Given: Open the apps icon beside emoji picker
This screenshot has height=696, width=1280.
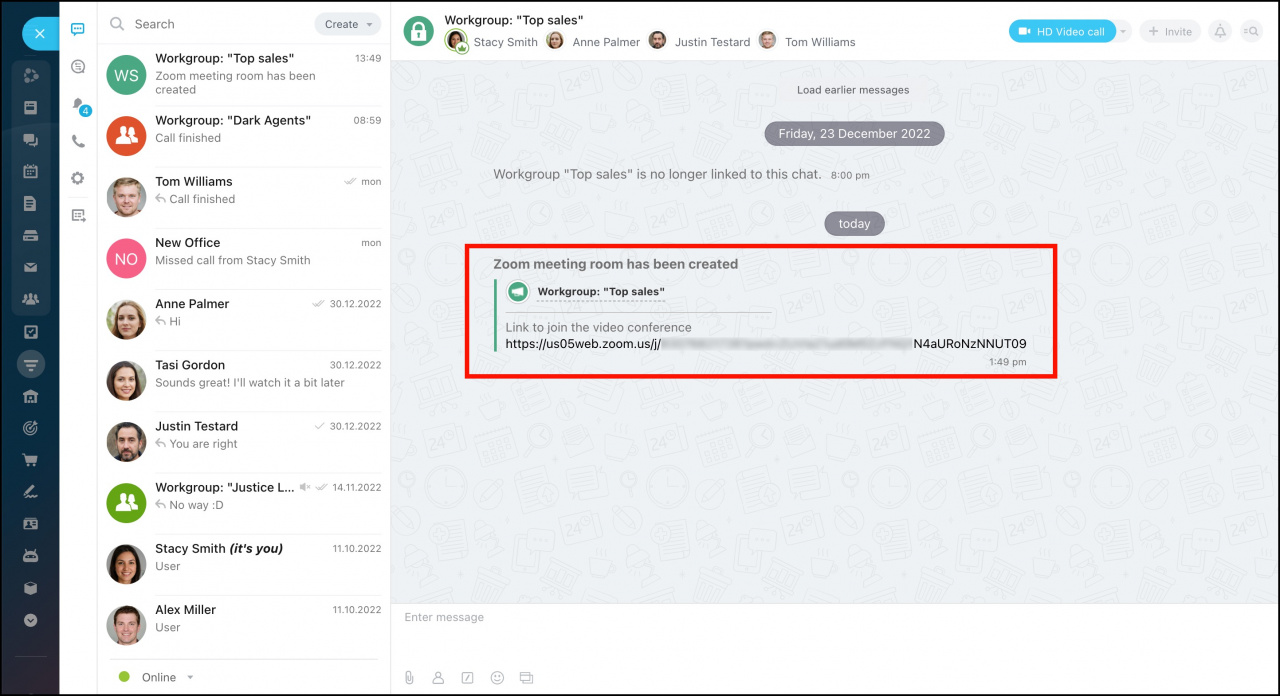Looking at the screenshot, I should click(526, 677).
